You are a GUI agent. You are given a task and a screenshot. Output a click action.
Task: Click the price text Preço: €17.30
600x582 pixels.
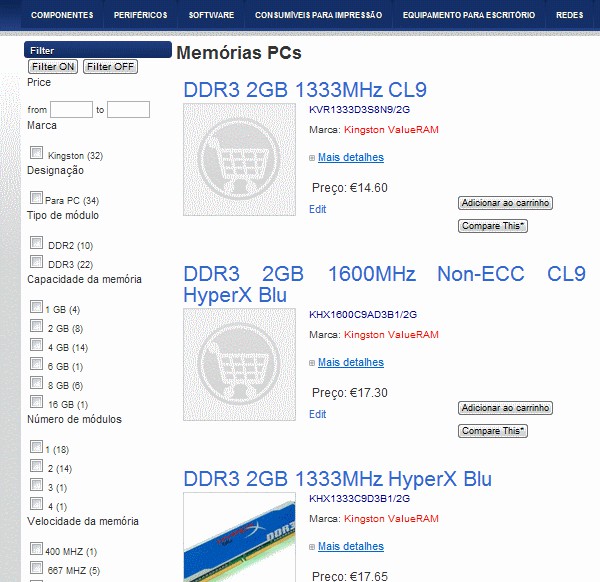pos(350,393)
